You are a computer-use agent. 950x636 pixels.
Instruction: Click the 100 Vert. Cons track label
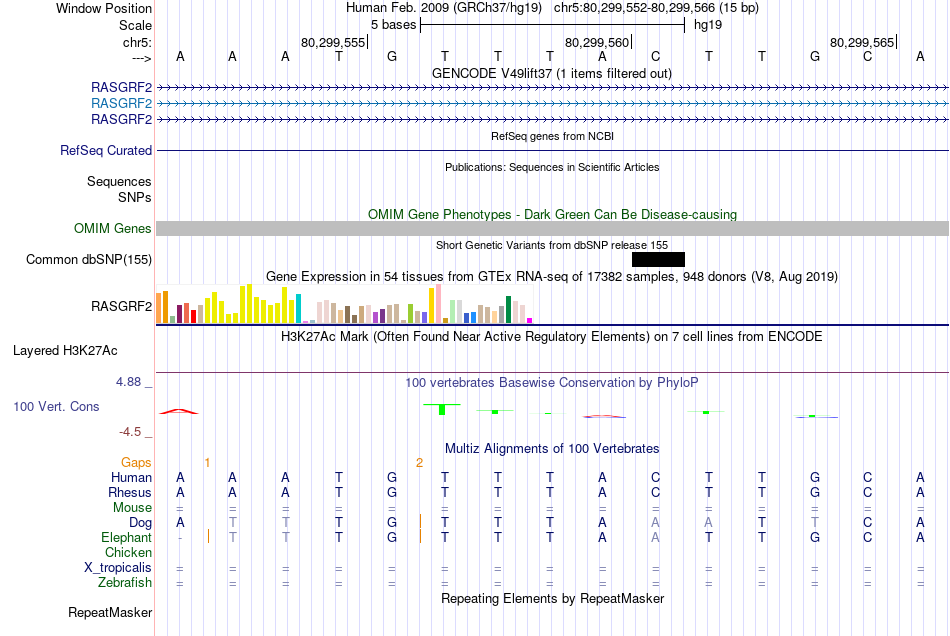[x=56, y=406]
